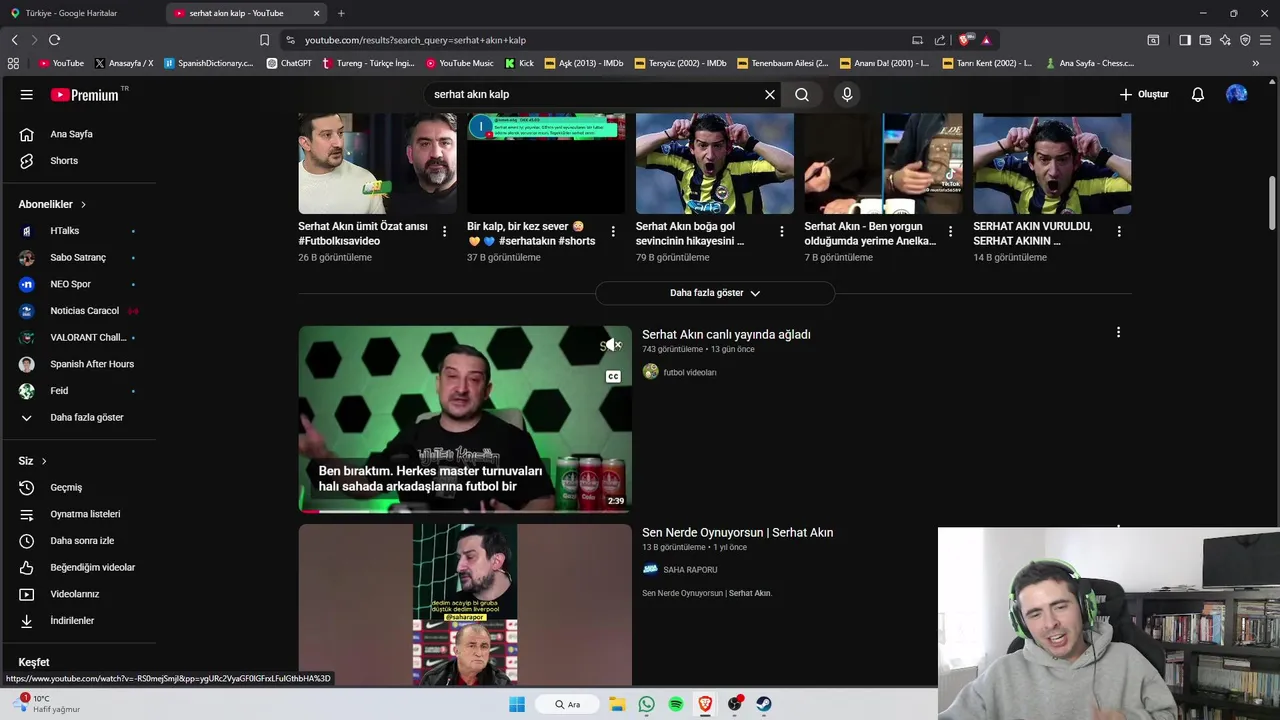
Task: Click the Oluştur create button
Action: [1143, 95]
